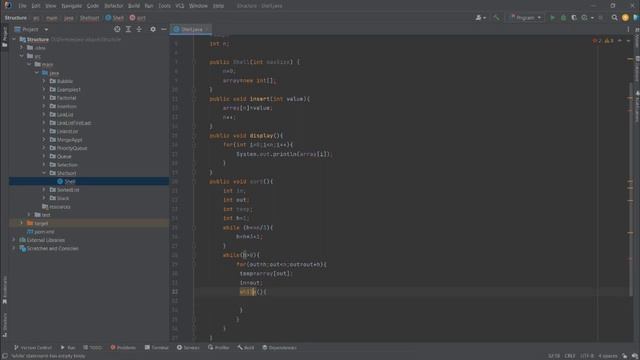The height and width of the screenshot is (360, 640).
Task: Expand the PriorityQueue package
Action: pos(44,148)
